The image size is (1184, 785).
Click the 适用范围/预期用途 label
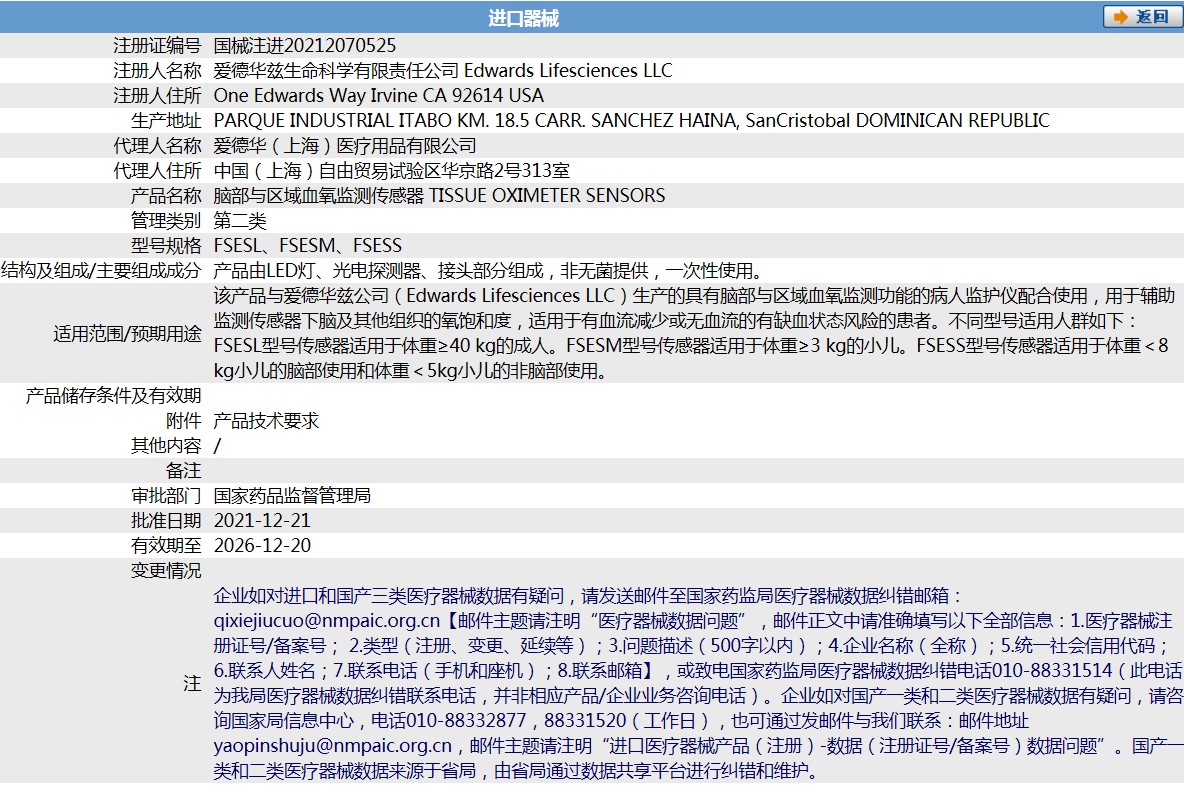[128, 333]
